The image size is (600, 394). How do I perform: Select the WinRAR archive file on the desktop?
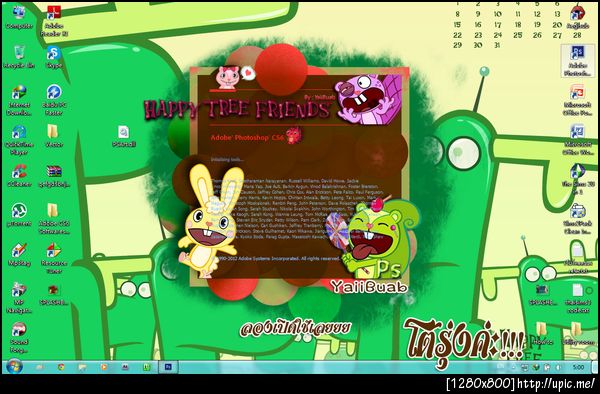[54, 176]
